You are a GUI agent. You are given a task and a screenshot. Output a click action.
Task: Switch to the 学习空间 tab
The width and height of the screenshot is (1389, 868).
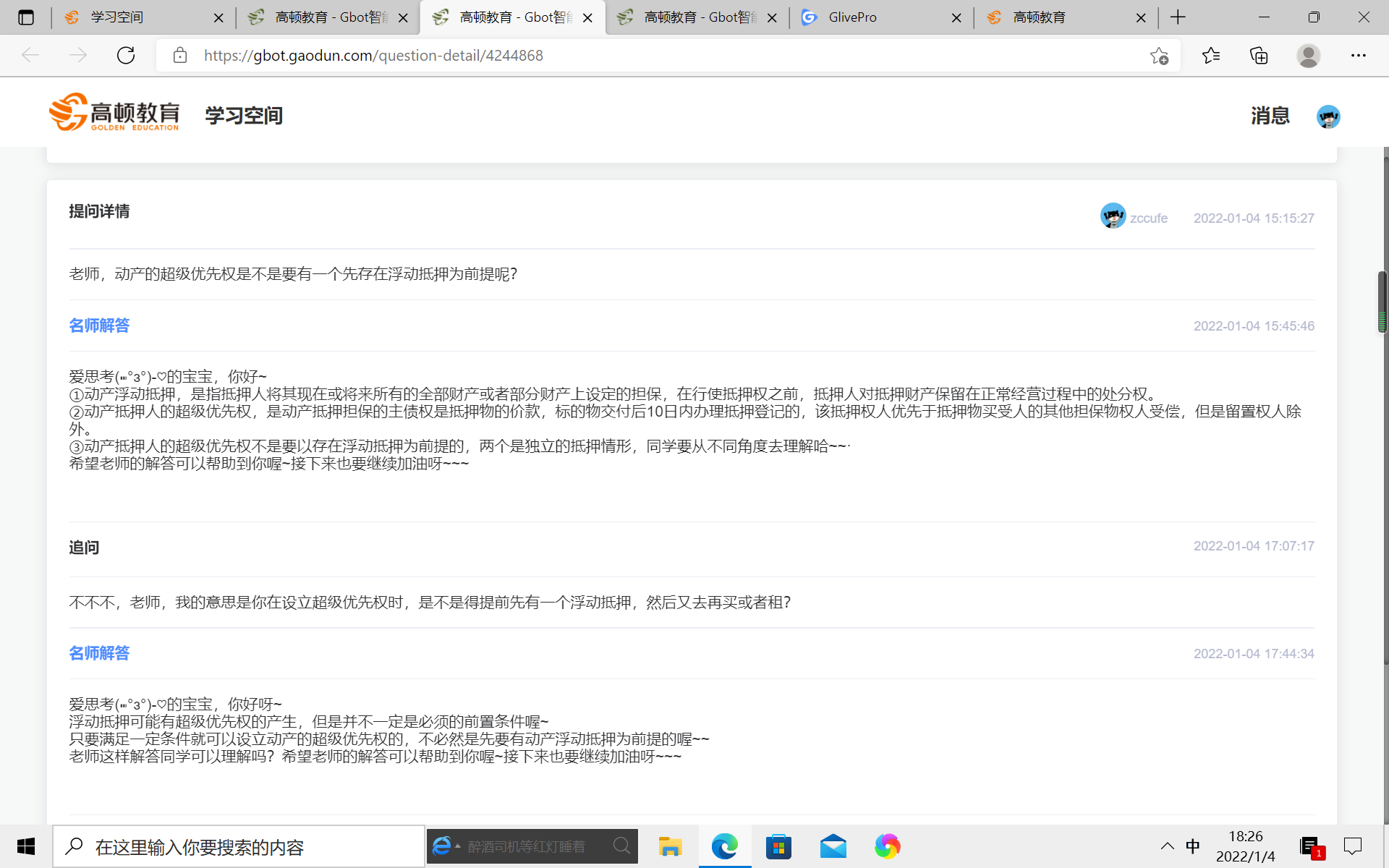click(116, 17)
